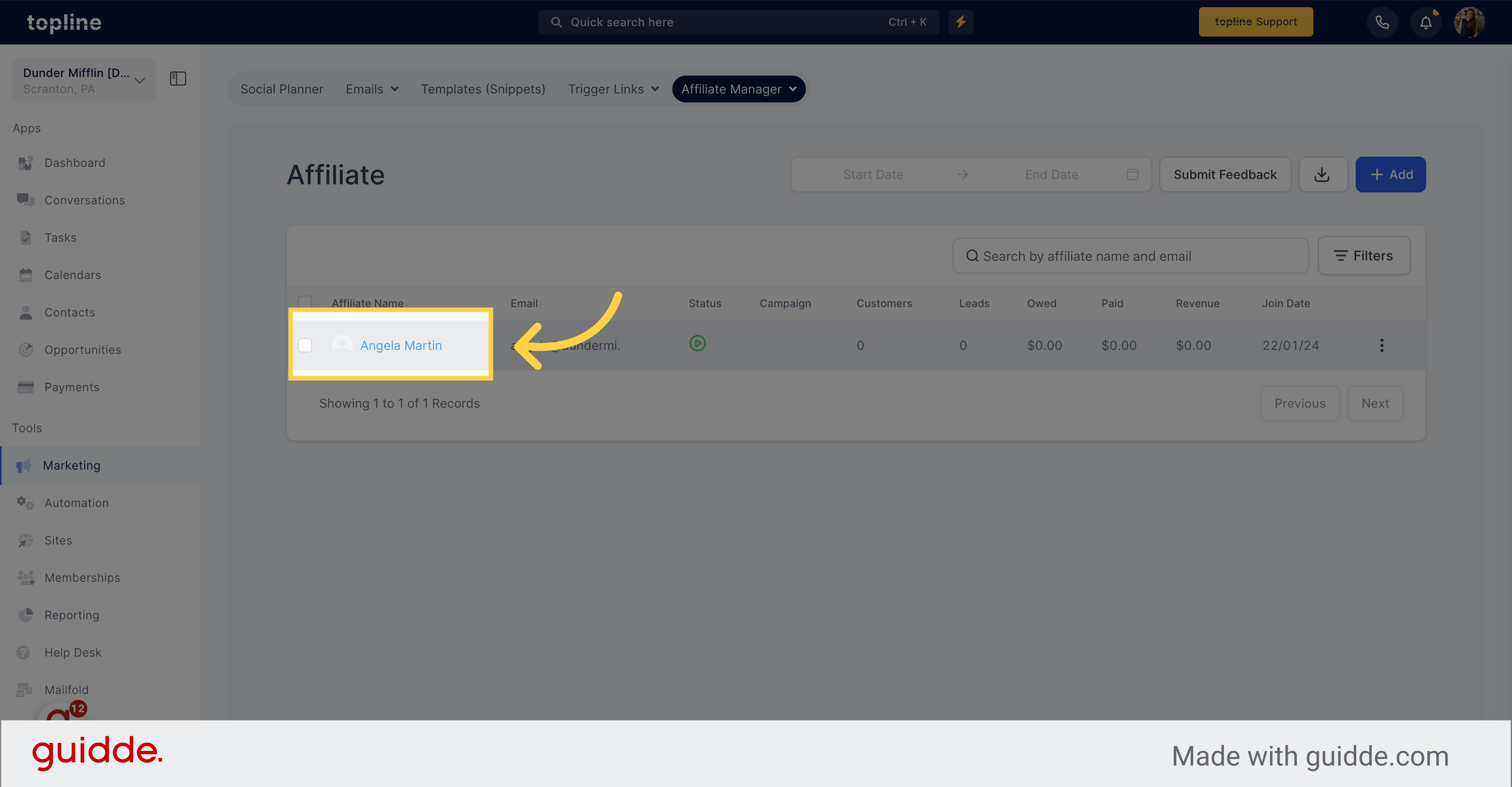The height and width of the screenshot is (787, 1512).
Task: Click the lightning bolt quick action icon
Action: pyautogui.click(x=960, y=22)
